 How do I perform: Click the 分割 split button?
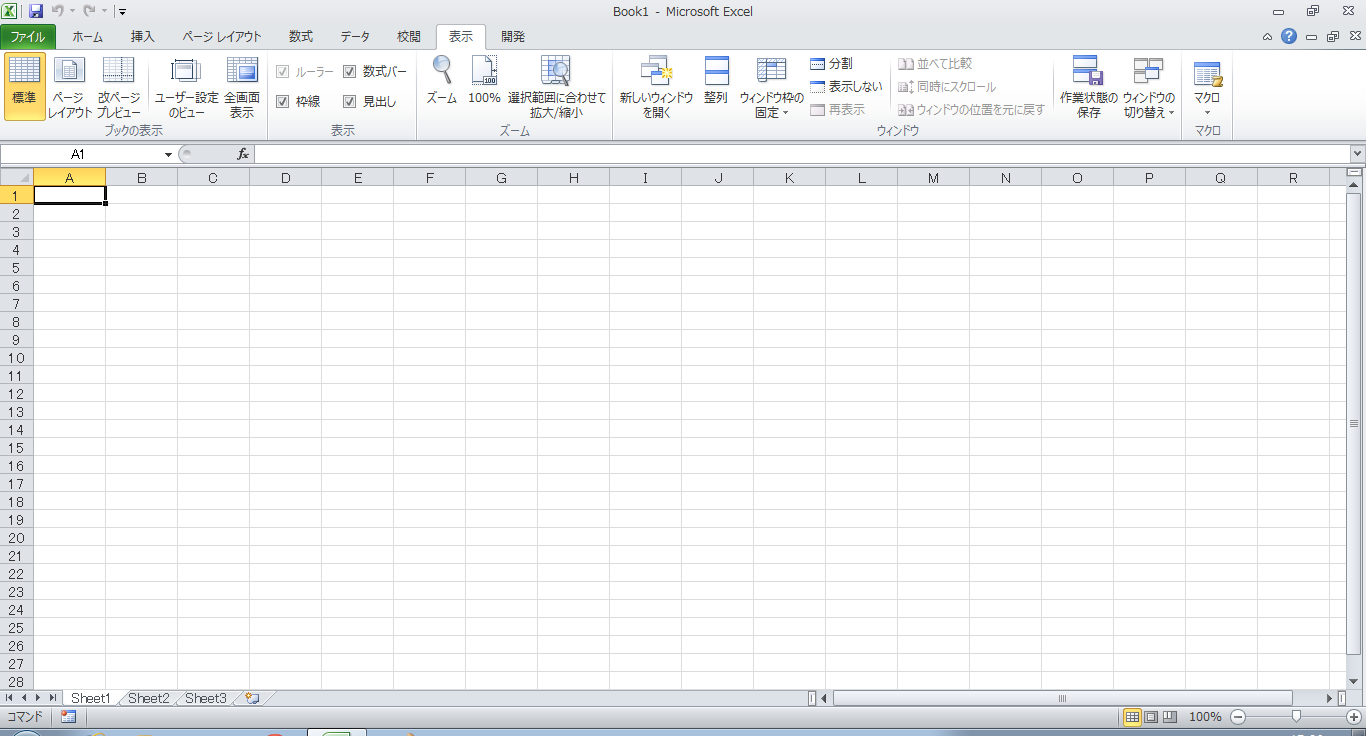[x=831, y=64]
